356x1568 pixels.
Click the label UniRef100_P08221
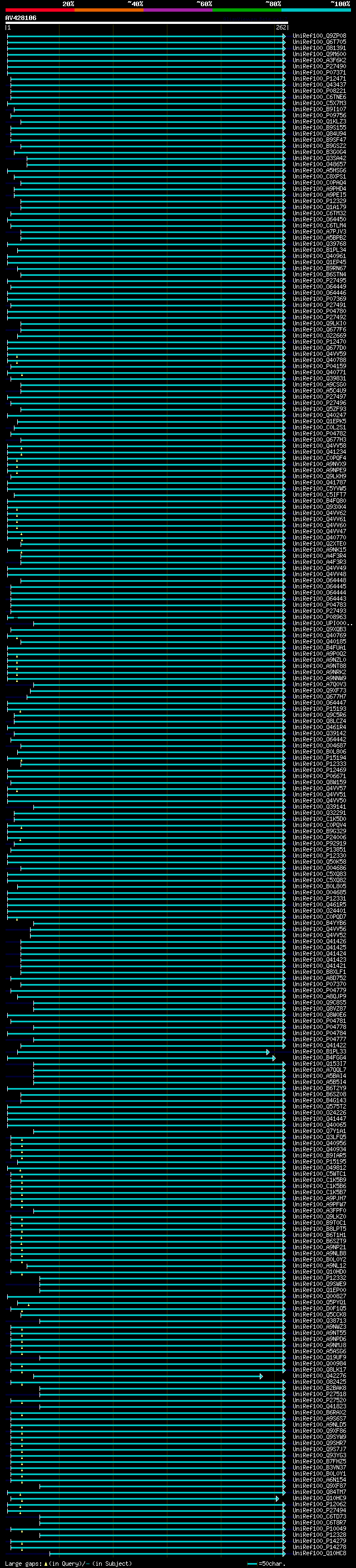(x=319, y=91)
